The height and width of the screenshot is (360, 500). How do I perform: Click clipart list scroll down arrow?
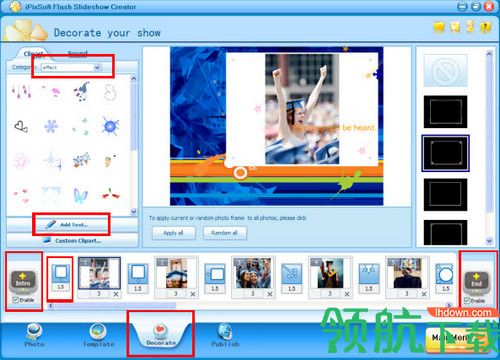coord(134,211)
